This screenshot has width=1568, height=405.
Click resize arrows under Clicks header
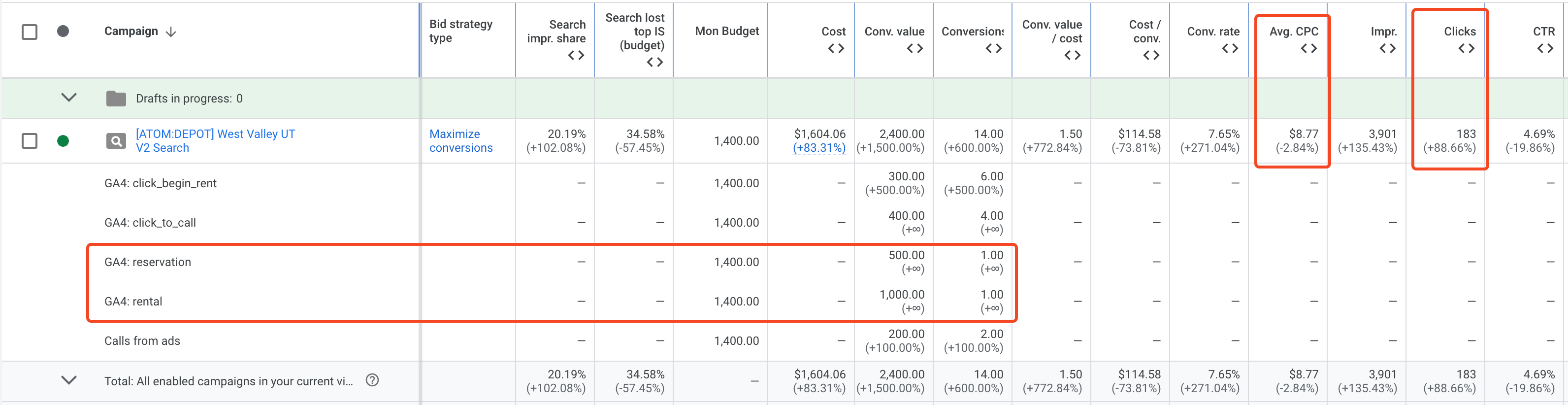pos(1466,49)
